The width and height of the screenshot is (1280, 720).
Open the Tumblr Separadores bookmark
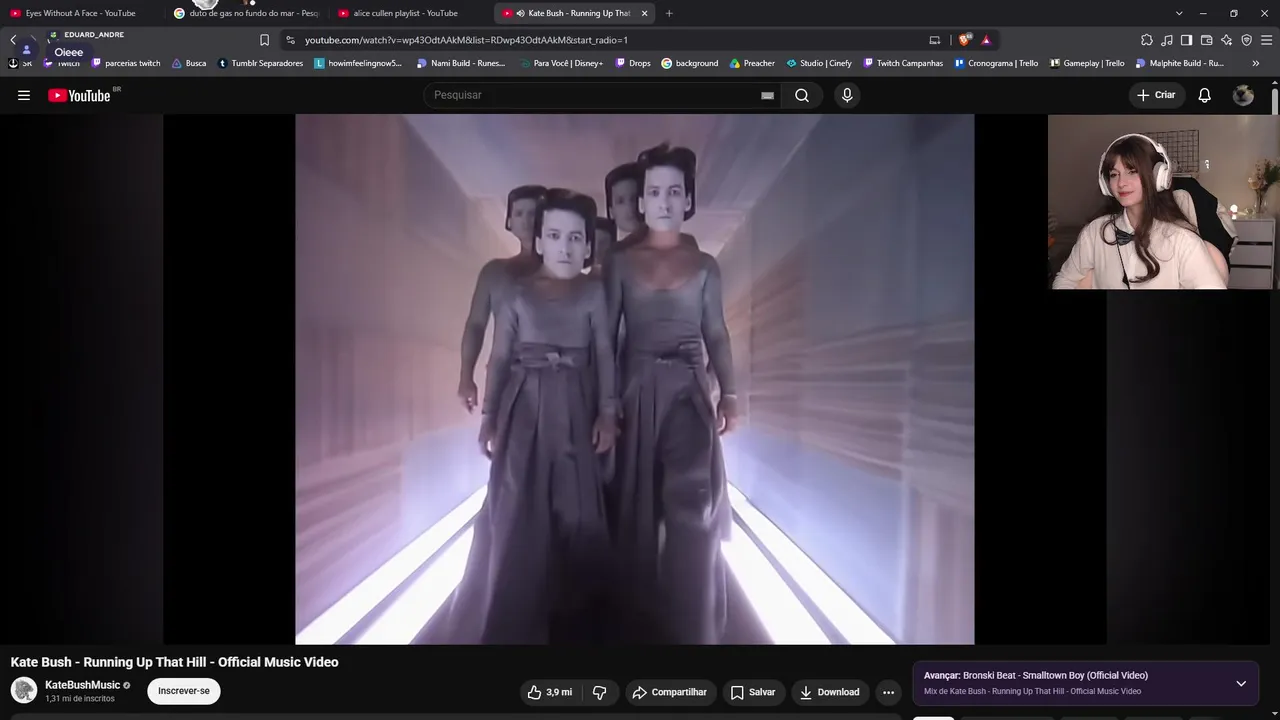260,63
